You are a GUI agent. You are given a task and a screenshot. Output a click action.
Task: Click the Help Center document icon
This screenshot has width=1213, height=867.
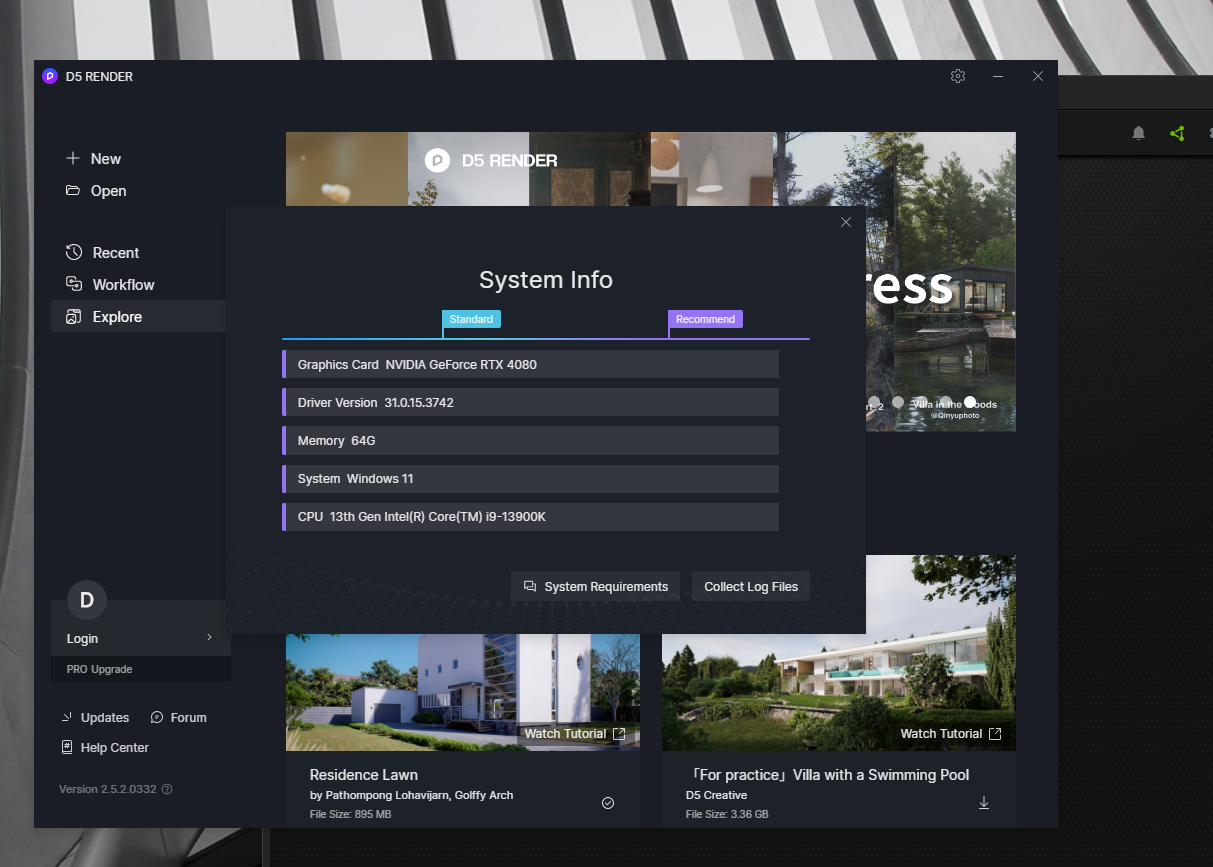[67, 747]
